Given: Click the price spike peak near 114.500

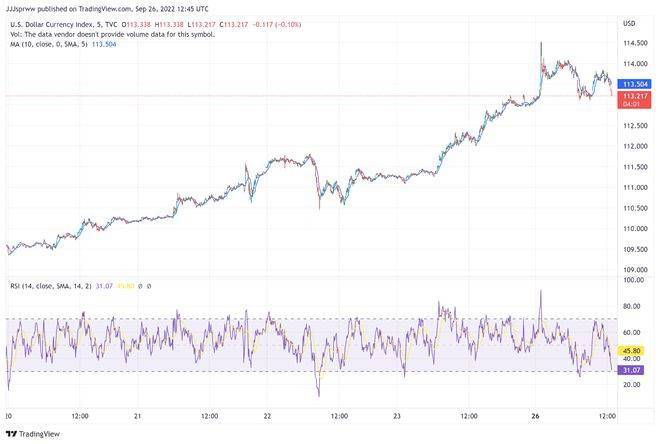Looking at the screenshot, I should pos(541,44).
